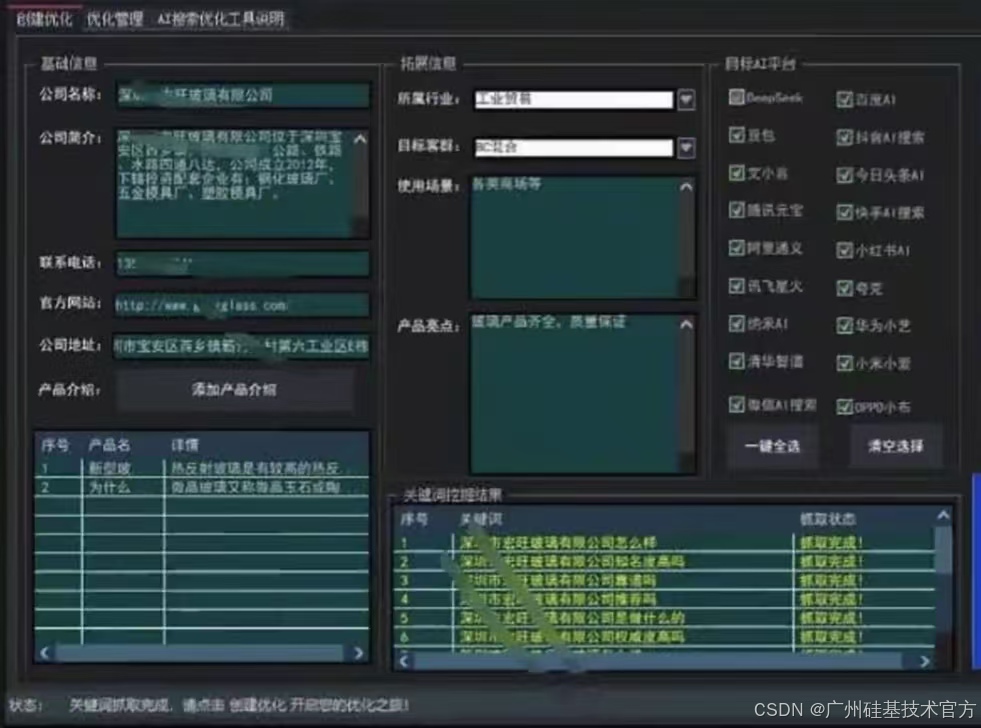Click detail cell 微晶玻璃又称微晶玉石或陶
Image resolution: width=981 pixels, height=728 pixels.
pyautogui.click(x=255, y=487)
